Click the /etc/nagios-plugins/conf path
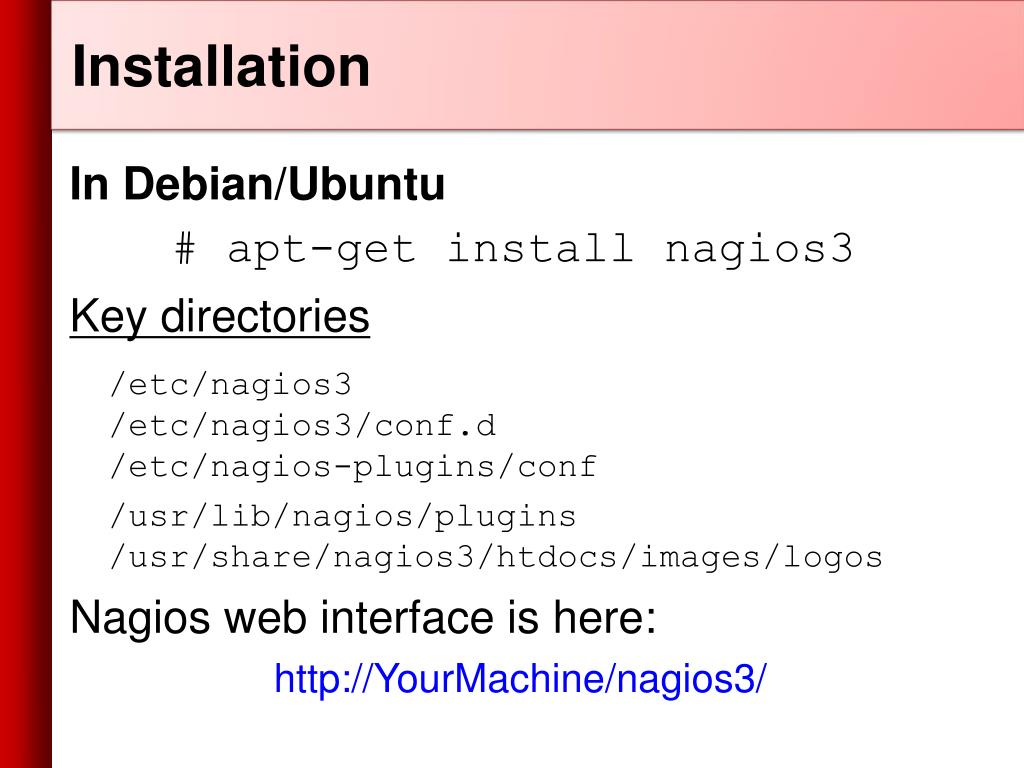The width and height of the screenshot is (1024, 768). [353, 468]
